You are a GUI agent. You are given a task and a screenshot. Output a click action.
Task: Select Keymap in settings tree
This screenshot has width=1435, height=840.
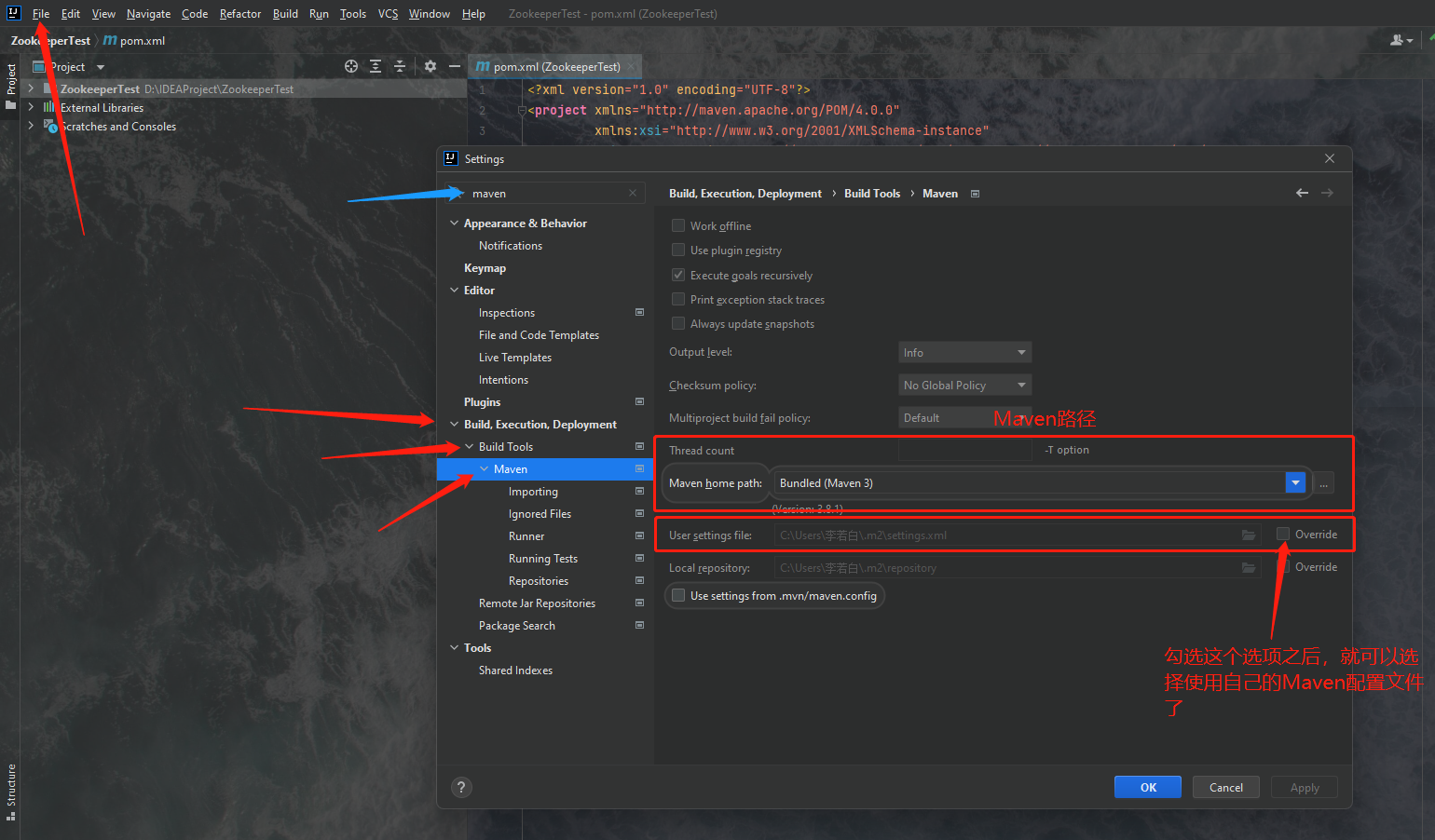[485, 268]
